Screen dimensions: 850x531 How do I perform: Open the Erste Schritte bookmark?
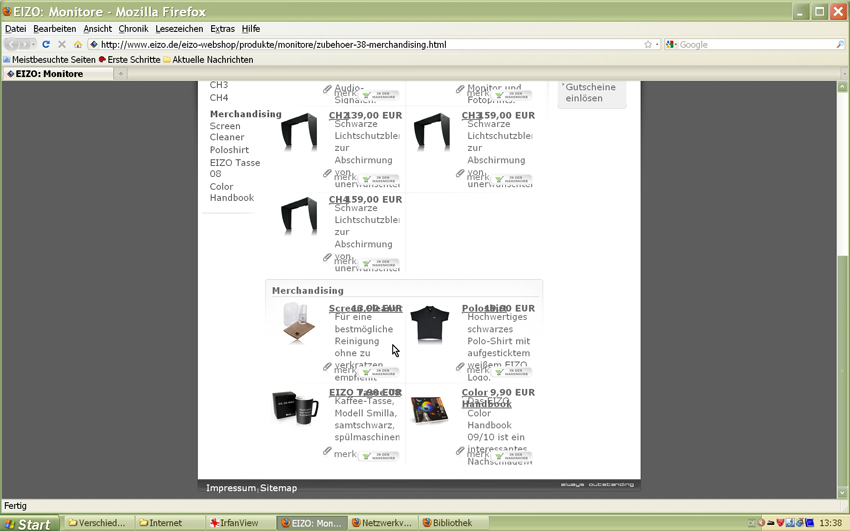tap(129, 60)
